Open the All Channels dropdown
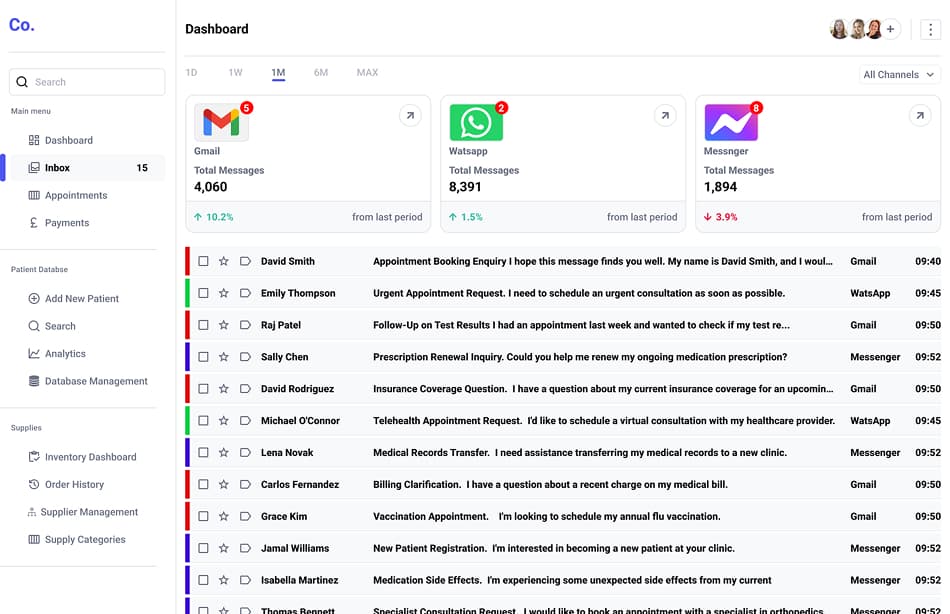The width and height of the screenshot is (950, 614). (898, 74)
